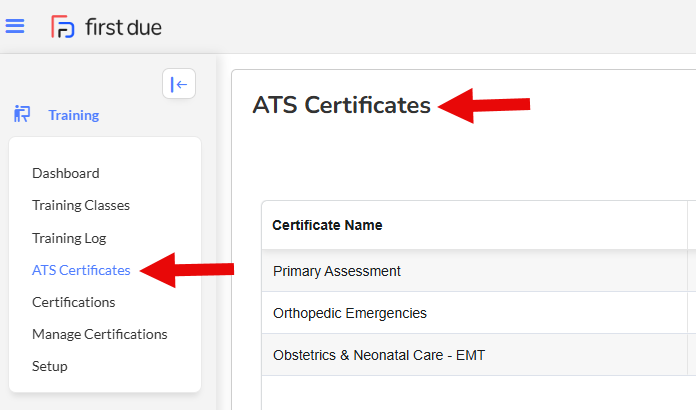The image size is (696, 410).
Task: Open the Certifications page
Action: pos(74,302)
